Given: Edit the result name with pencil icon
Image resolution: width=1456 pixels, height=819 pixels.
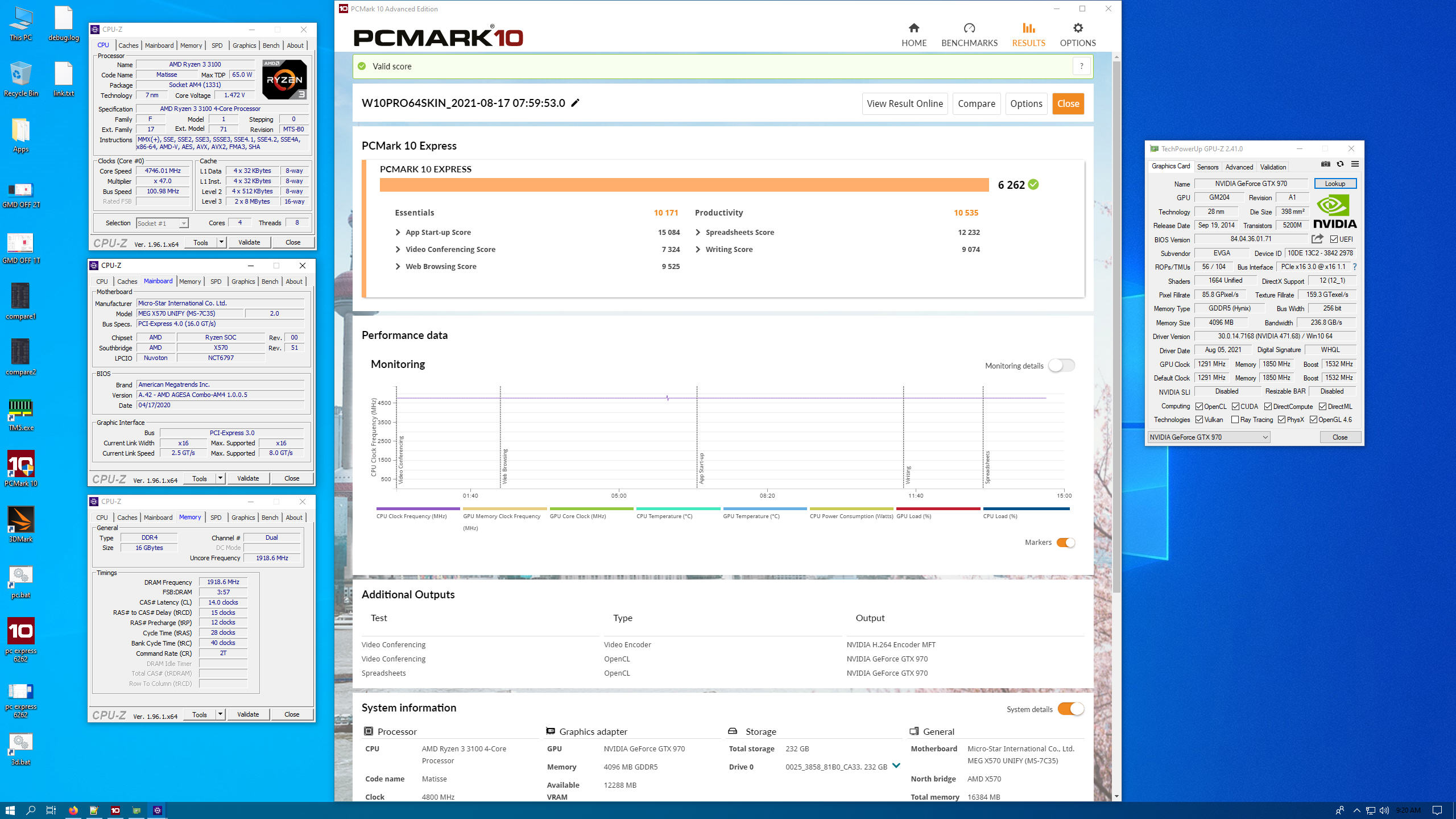Looking at the screenshot, I should 575,103.
